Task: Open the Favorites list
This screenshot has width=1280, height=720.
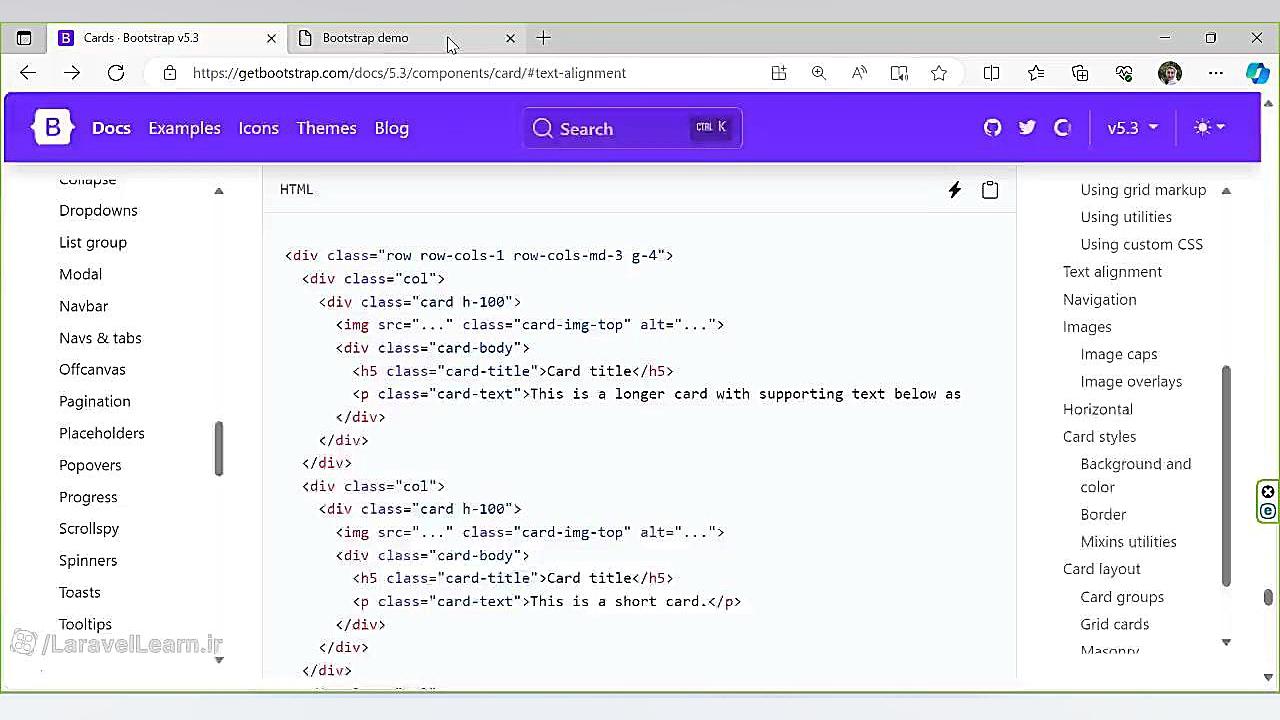Action: tap(1036, 73)
